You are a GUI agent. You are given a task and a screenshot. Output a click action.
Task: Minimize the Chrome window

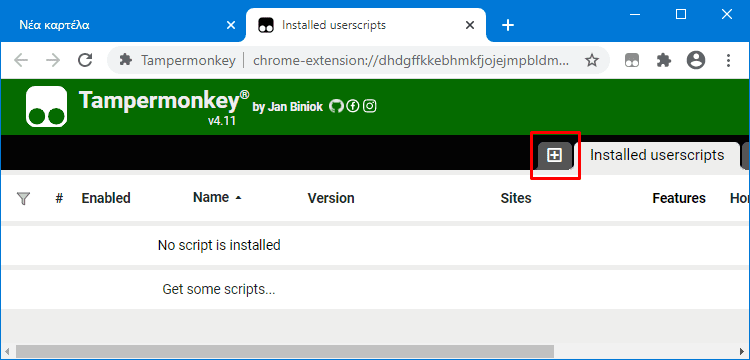[635, 14]
